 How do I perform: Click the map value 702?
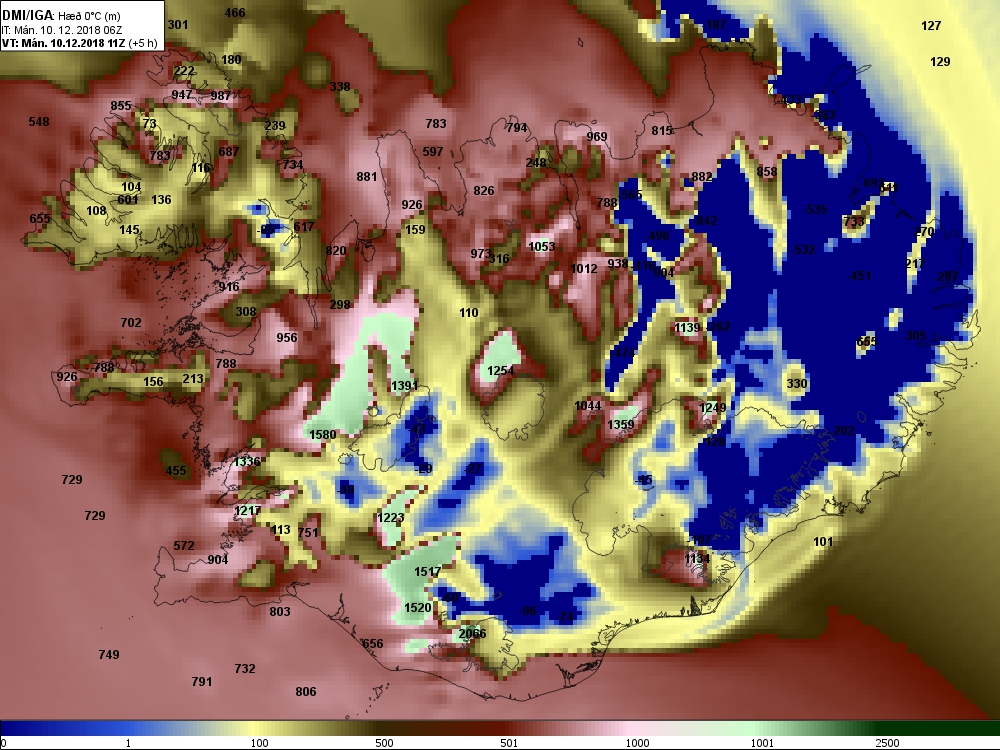point(131,323)
